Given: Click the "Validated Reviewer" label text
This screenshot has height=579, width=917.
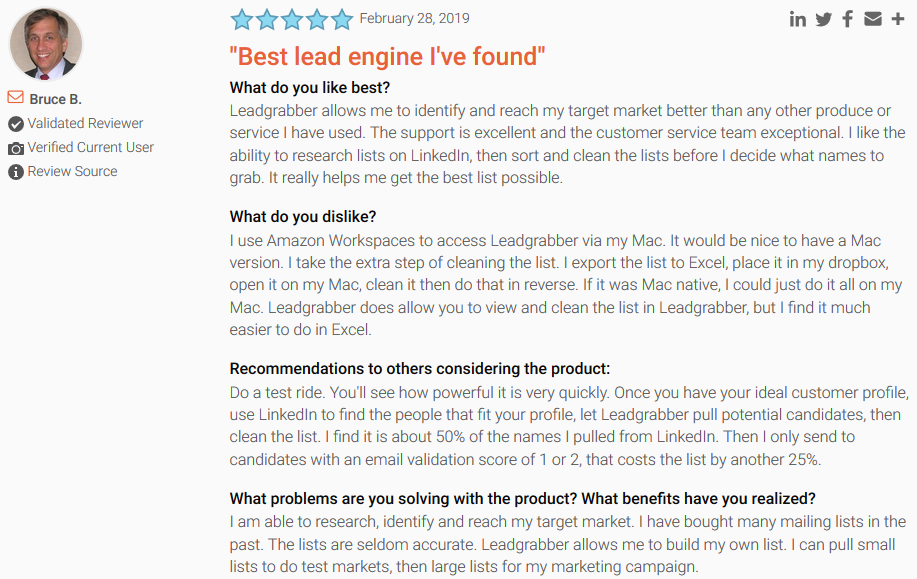Looking at the screenshot, I should tap(85, 123).
